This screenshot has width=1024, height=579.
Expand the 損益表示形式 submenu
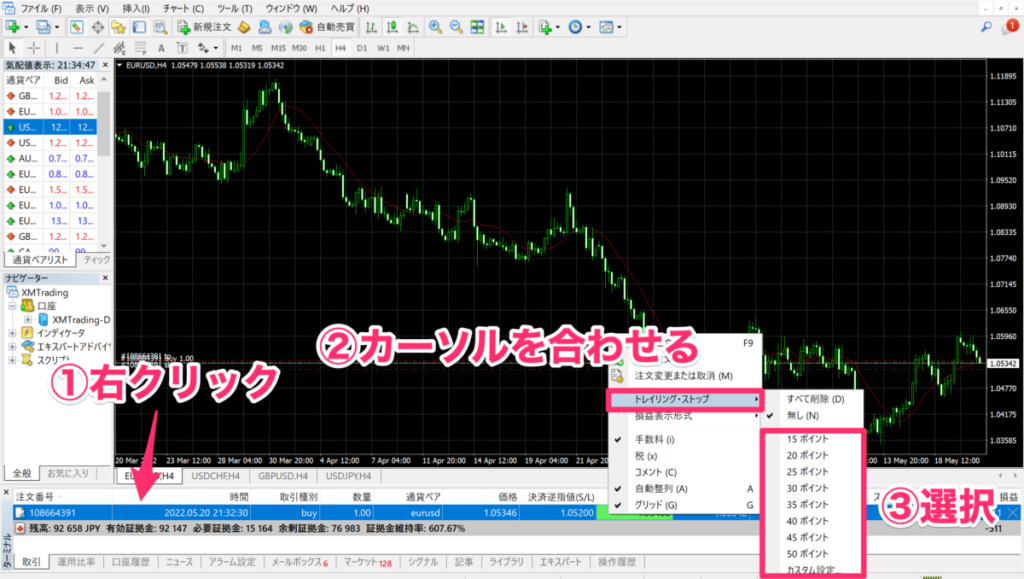(x=685, y=416)
